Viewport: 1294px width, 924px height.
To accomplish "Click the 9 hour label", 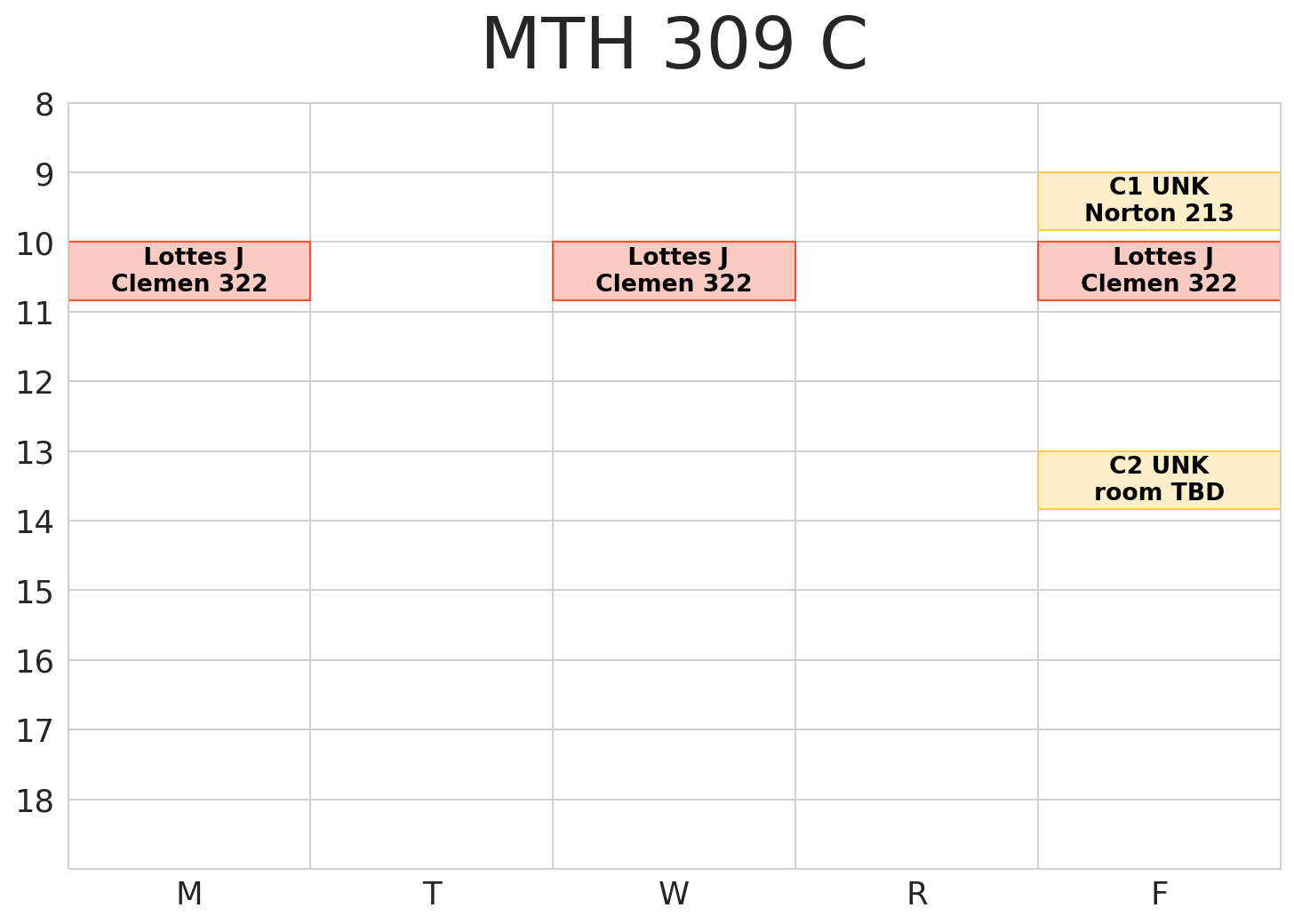I will (x=44, y=175).
